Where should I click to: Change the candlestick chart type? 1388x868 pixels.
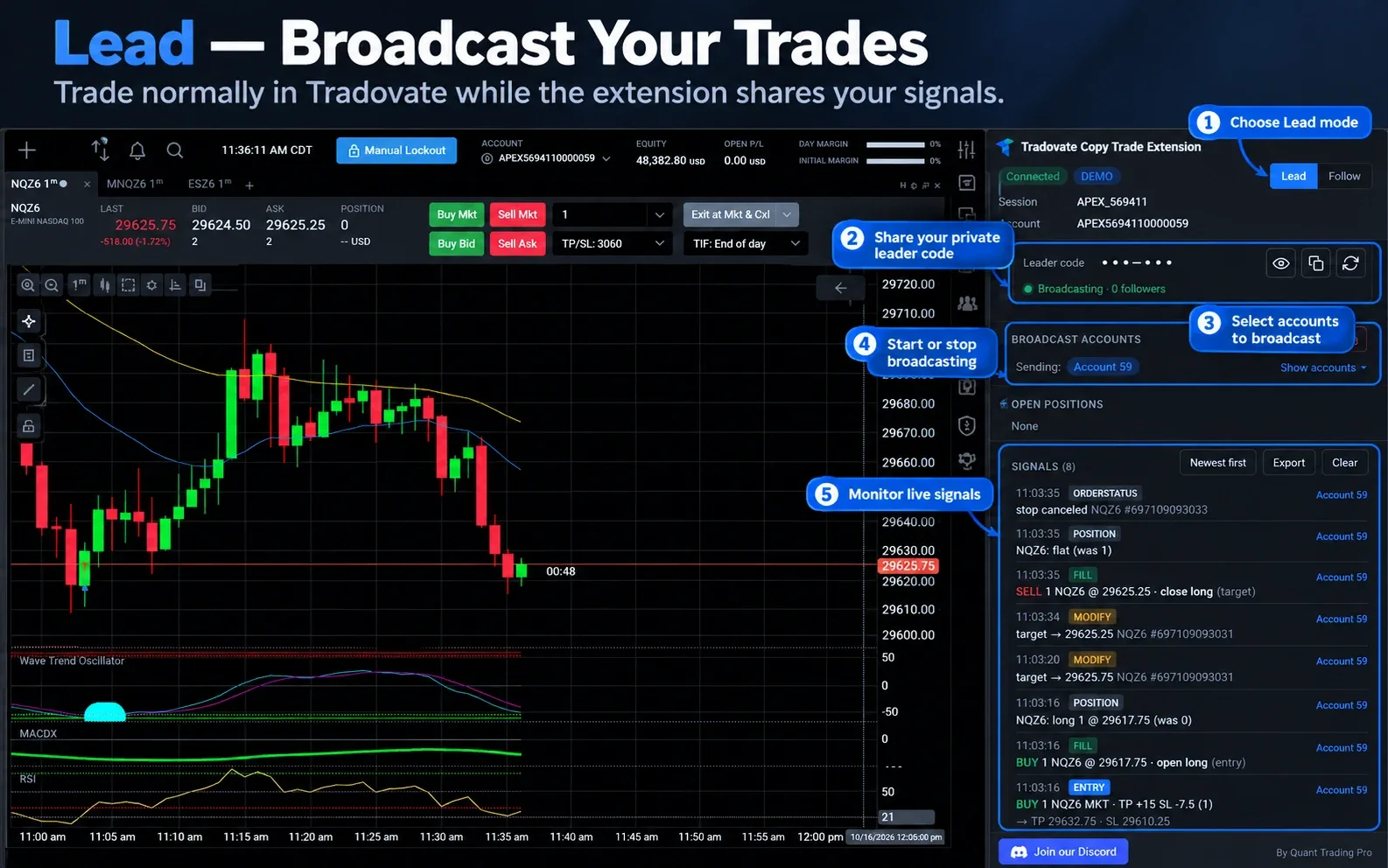(104, 285)
